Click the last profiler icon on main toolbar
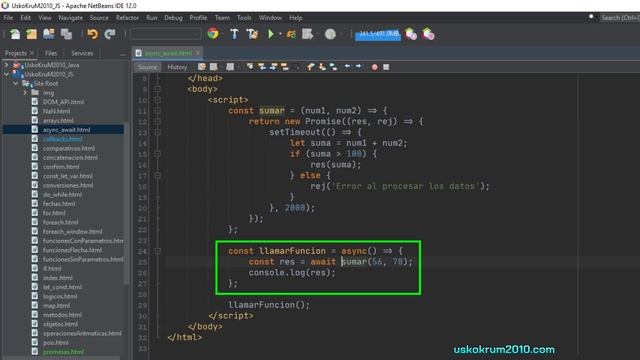The width and height of the screenshot is (640, 360). 428,34
